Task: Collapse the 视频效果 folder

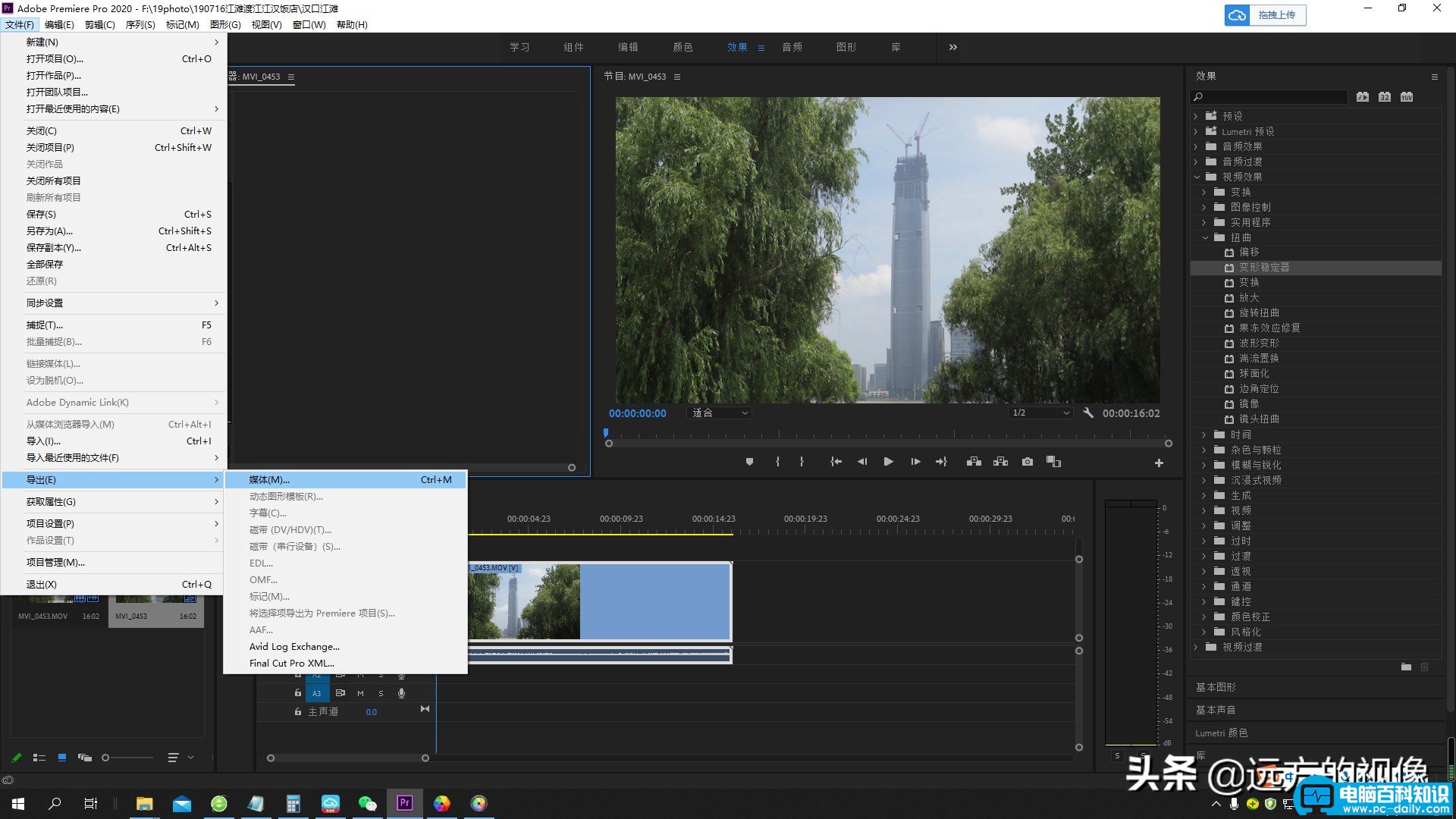Action: 1197,177
